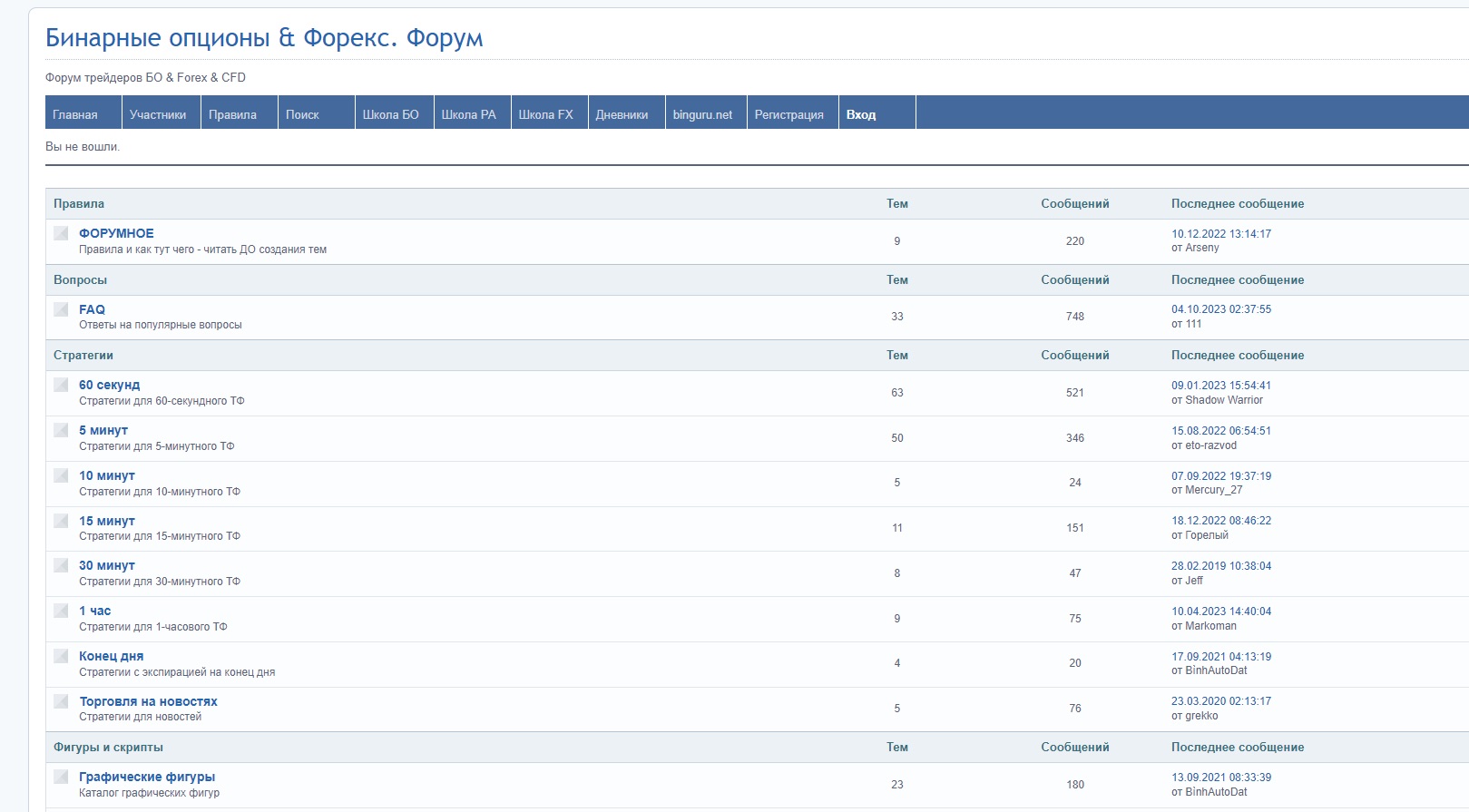
Task: Open last post dated 18.12.2022 08:46:22
Action: point(1221,521)
